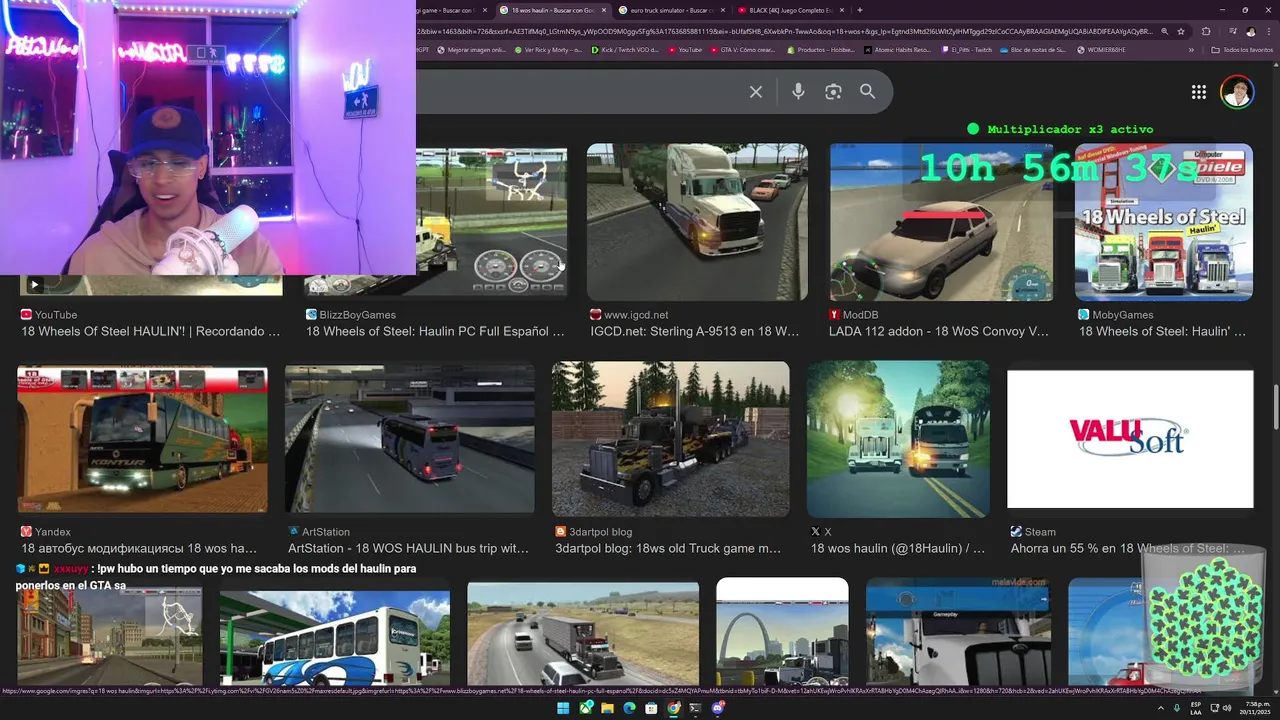Click '3dartpol blog: 18ws old Truck game' title
This screenshot has height=720, width=1280.
(668, 548)
